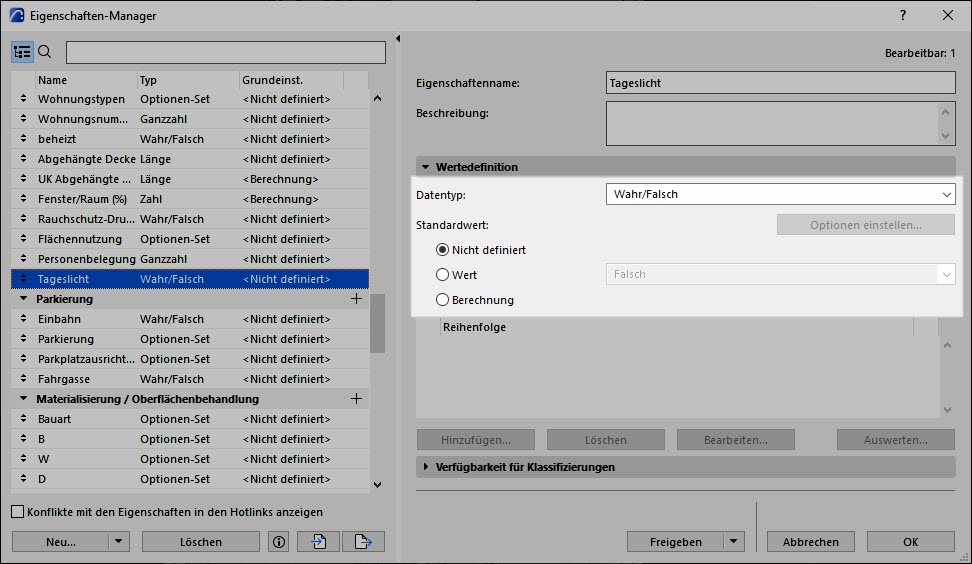The image size is (972, 564).
Task: Grab the reorder handle of Wohnungstypen row
Action: pyautogui.click(x=23, y=99)
